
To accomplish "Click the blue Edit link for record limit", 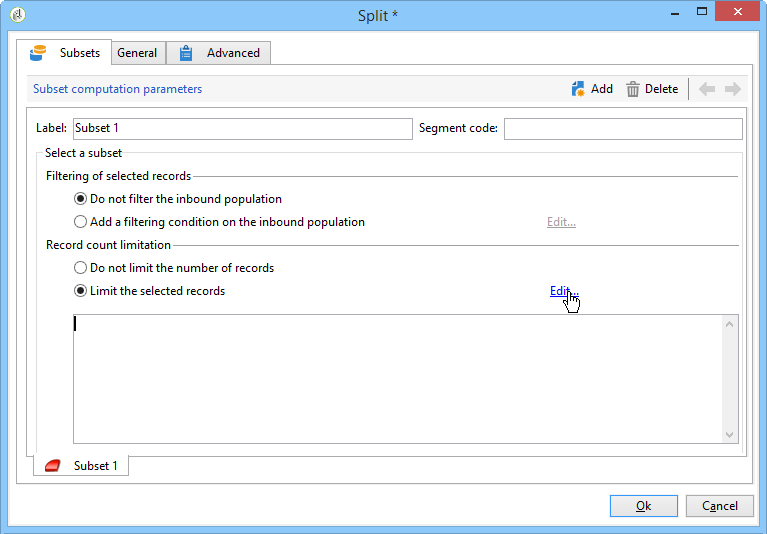I will tap(564, 291).
